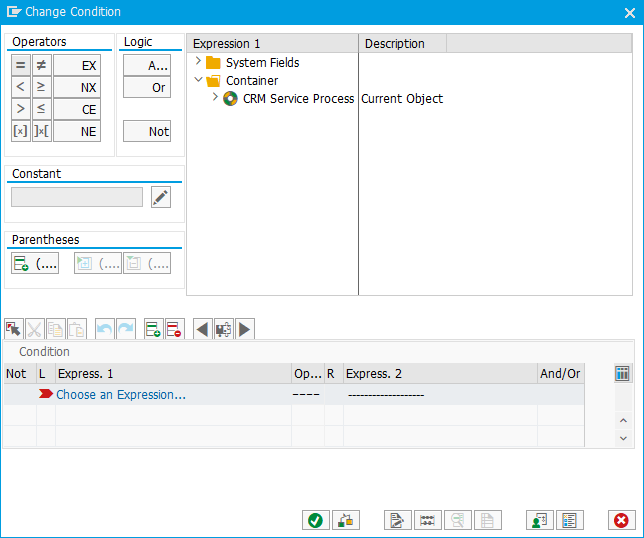The width and height of the screenshot is (644, 538).
Task: Click the left arrow icon in toolbar
Action: [202, 329]
